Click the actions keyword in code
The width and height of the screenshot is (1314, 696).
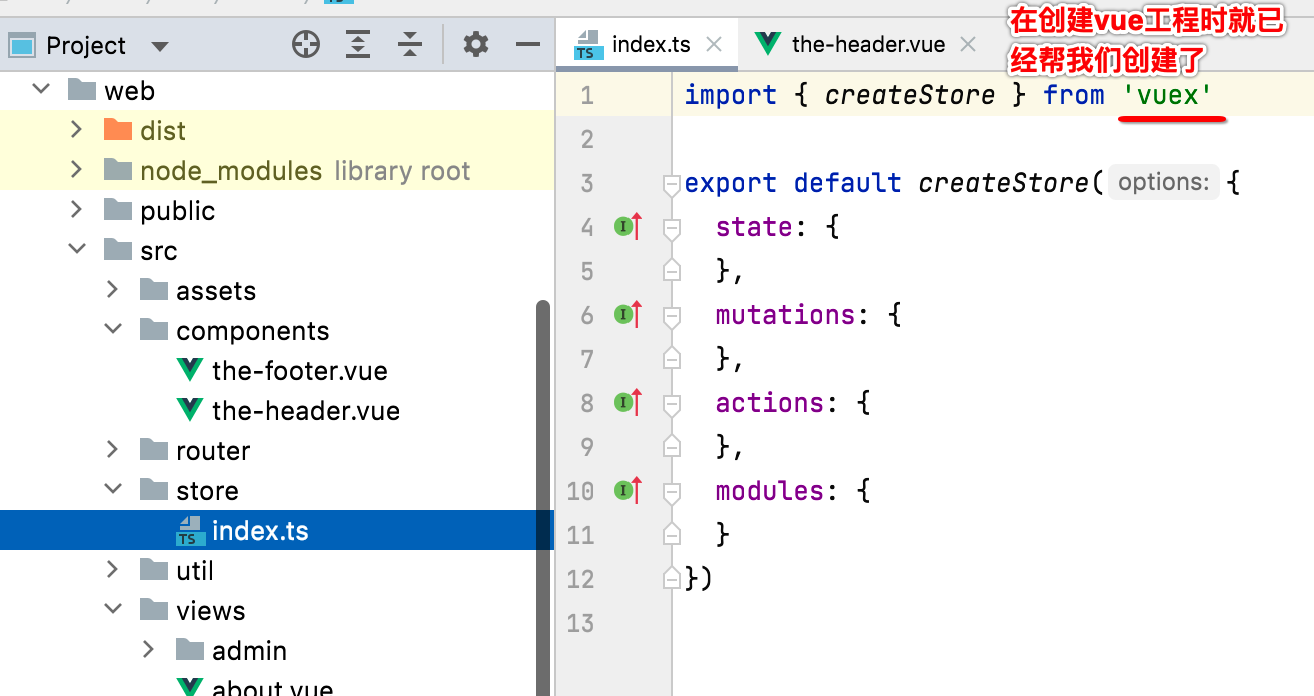click(770, 403)
